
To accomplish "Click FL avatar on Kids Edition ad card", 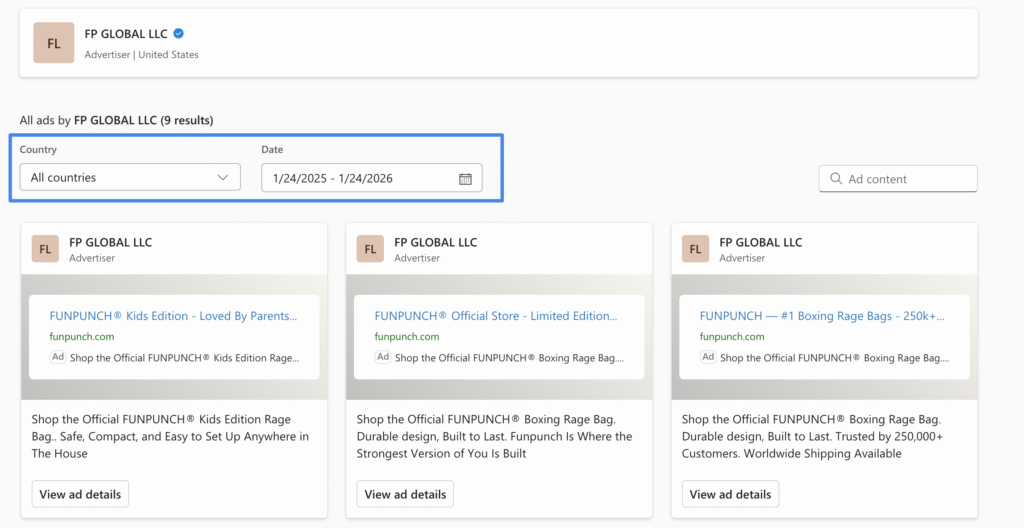I will (x=45, y=249).
